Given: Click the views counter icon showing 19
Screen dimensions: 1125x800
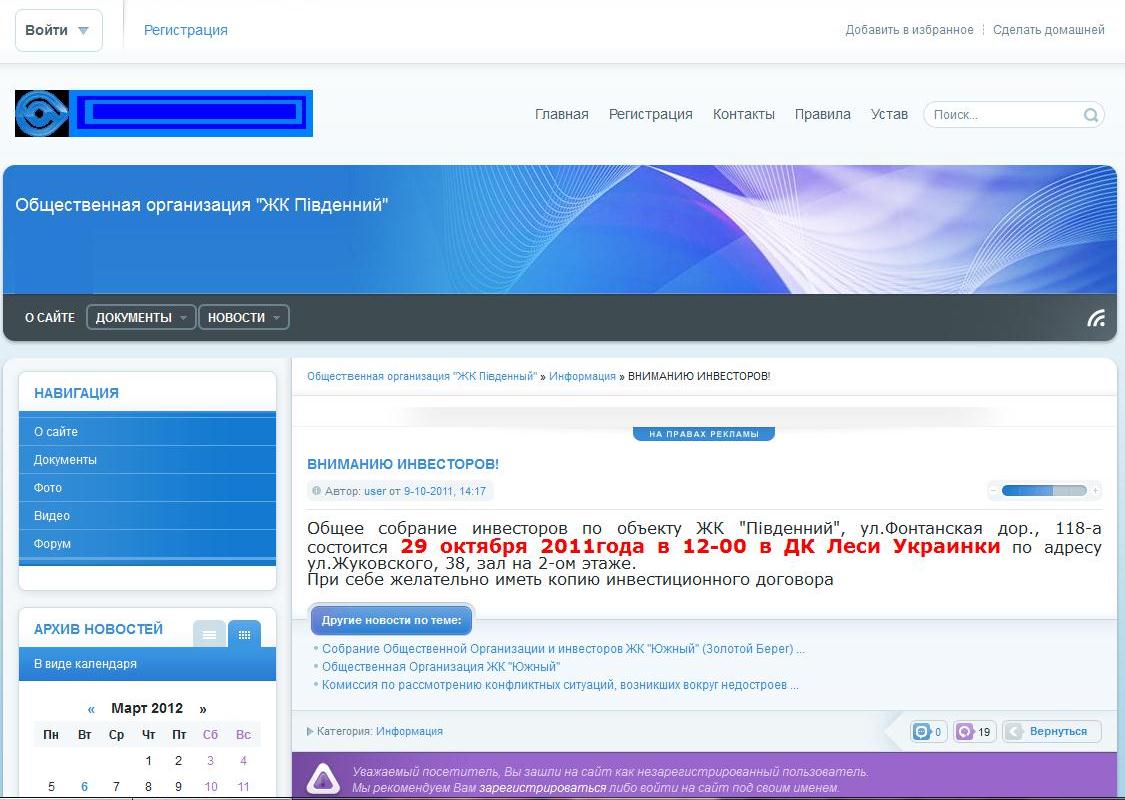Looking at the screenshot, I should (x=965, y=732).
